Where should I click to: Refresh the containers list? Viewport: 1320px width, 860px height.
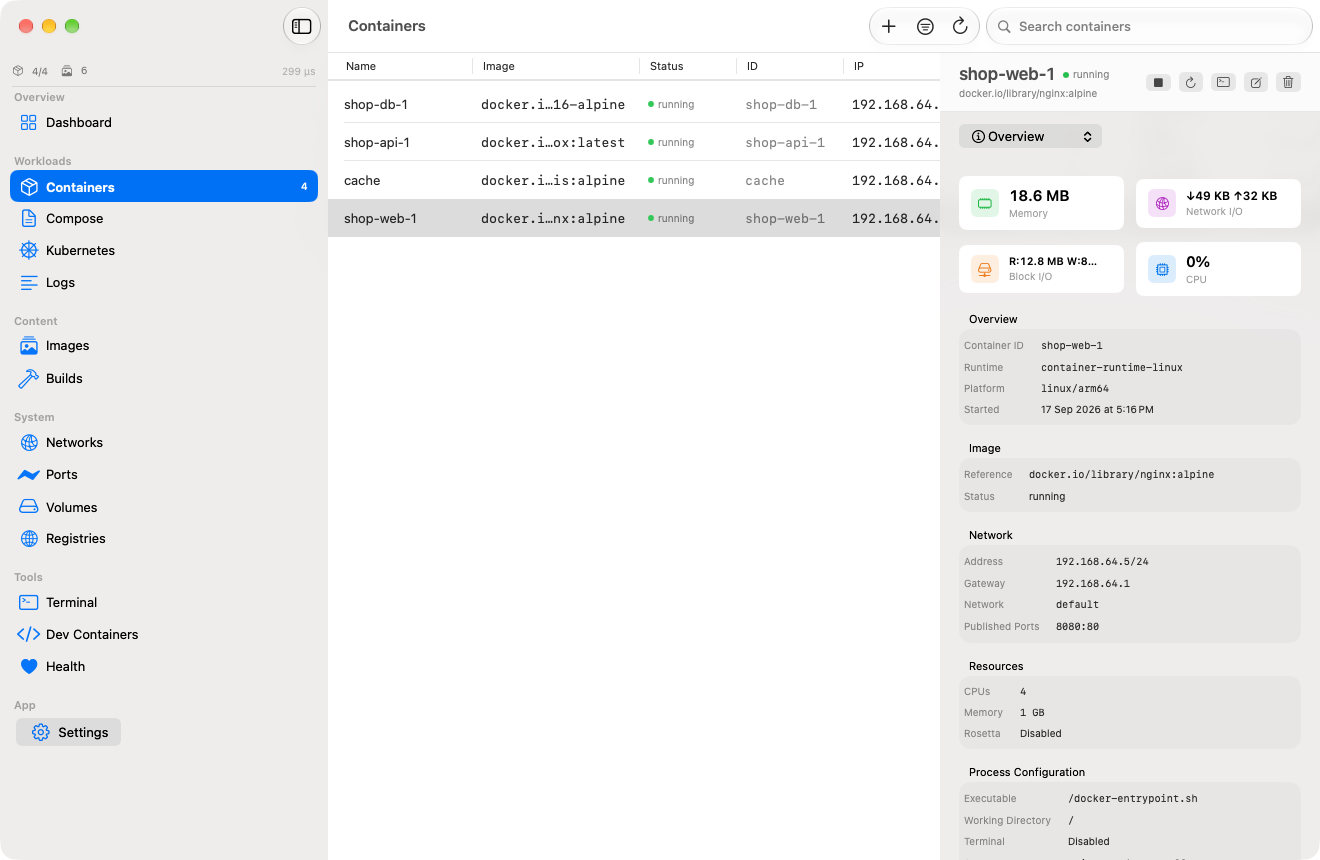tap(960, 26)
